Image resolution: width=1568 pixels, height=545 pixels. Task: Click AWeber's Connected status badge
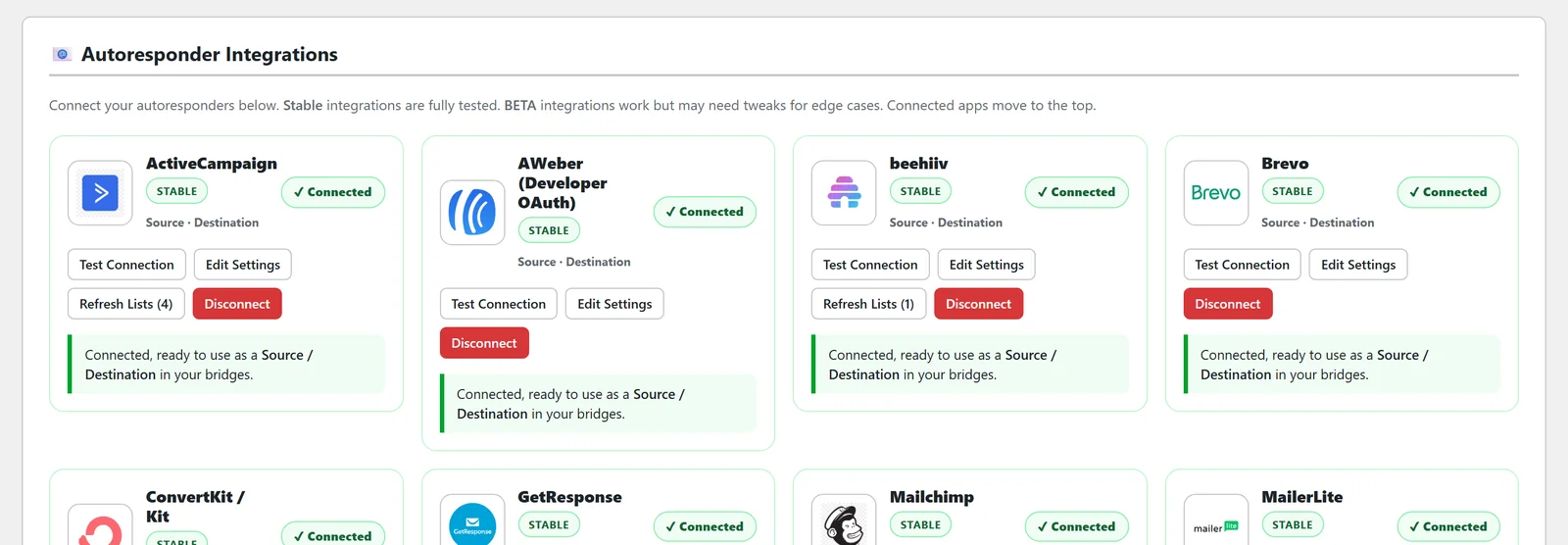pyautogui.click(x=705, y=212)
